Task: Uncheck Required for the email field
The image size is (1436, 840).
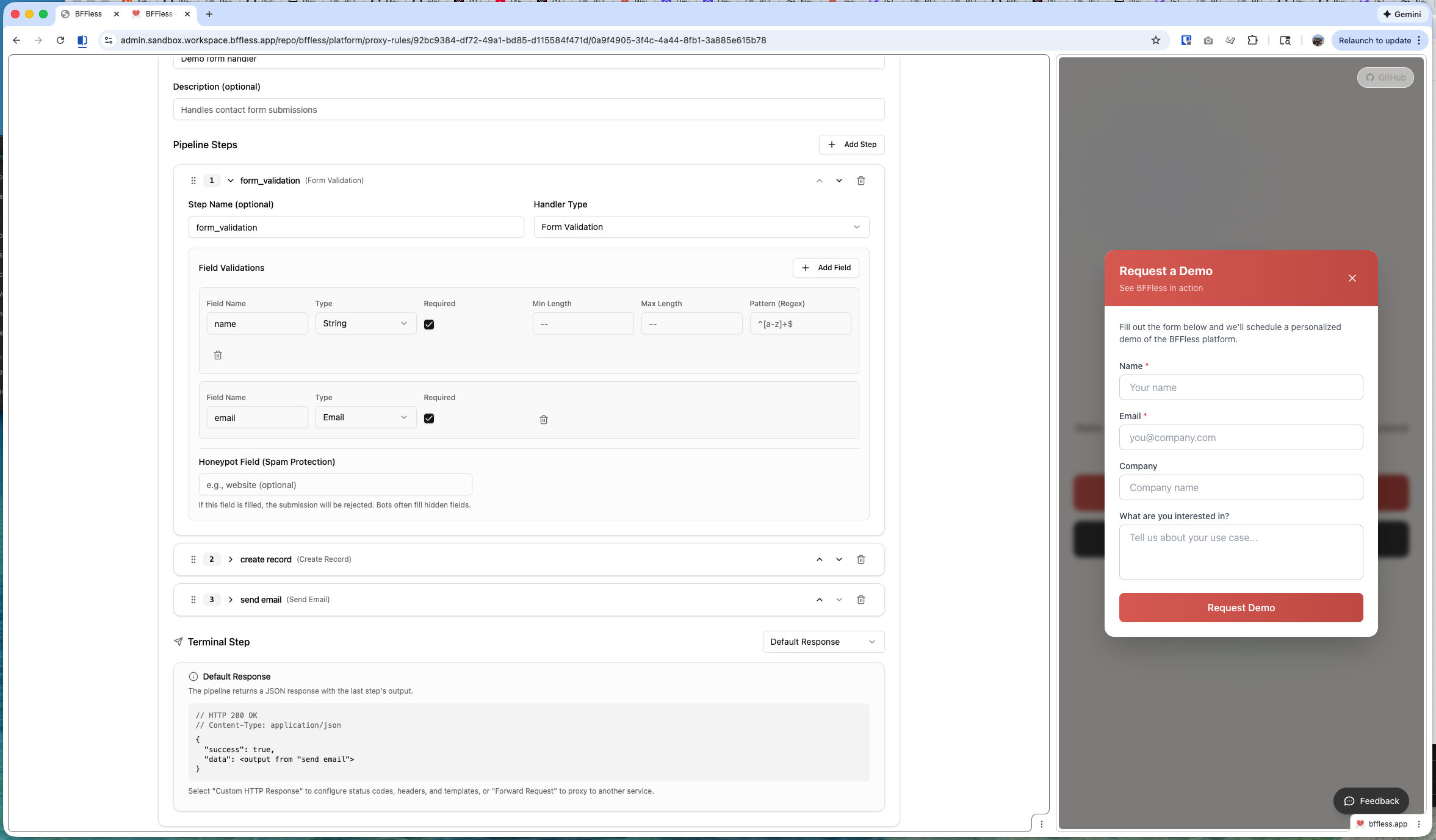Action: (429, 418)
